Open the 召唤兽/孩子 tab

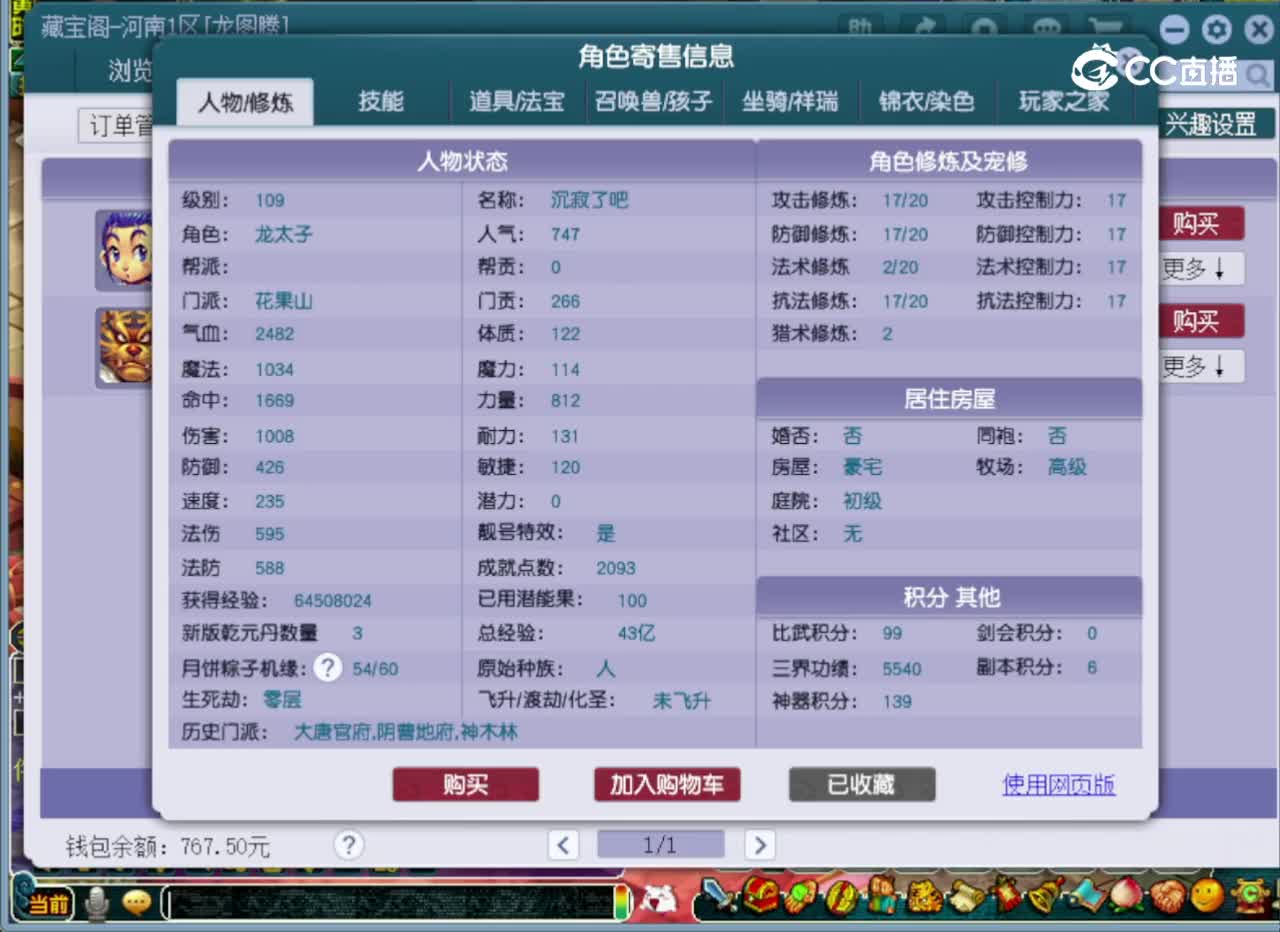(654, 101)
